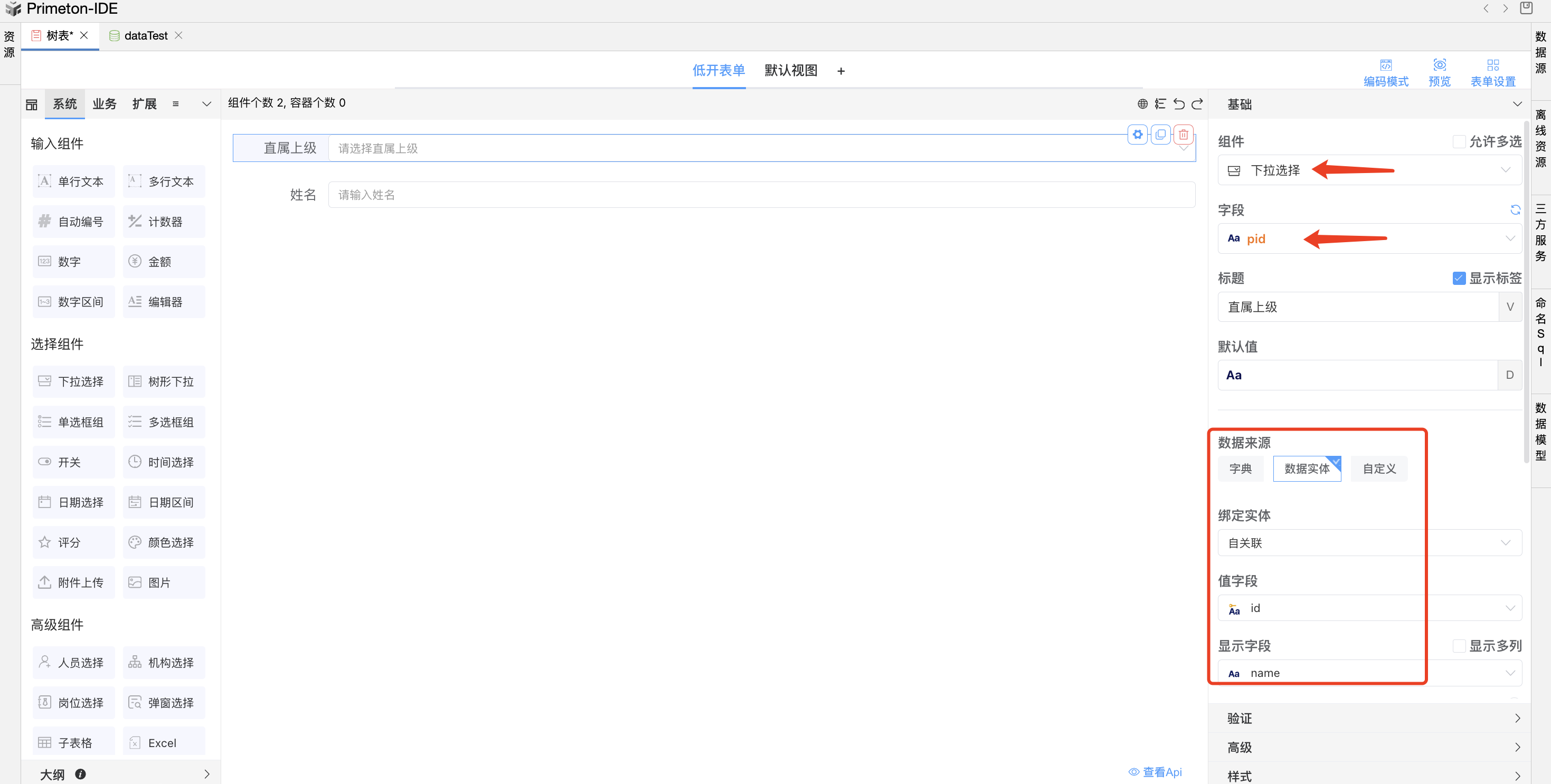Click the globe language icon
1551x784 pixels.
click(1142, 103)
